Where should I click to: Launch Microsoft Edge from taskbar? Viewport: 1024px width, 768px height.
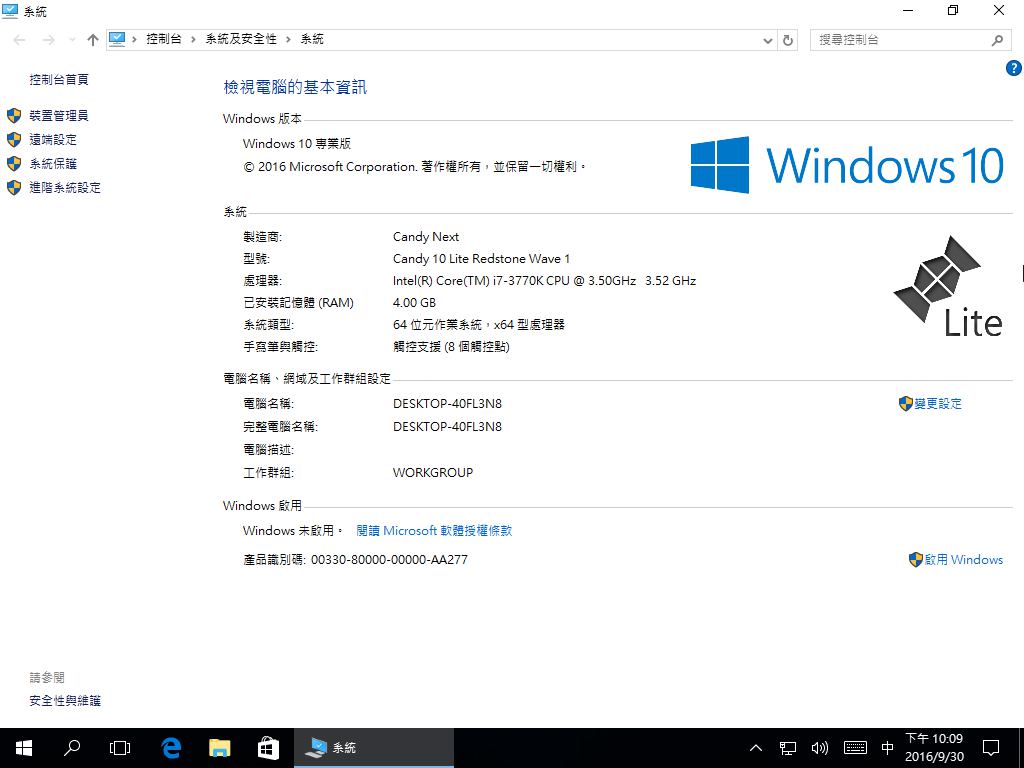171,748
